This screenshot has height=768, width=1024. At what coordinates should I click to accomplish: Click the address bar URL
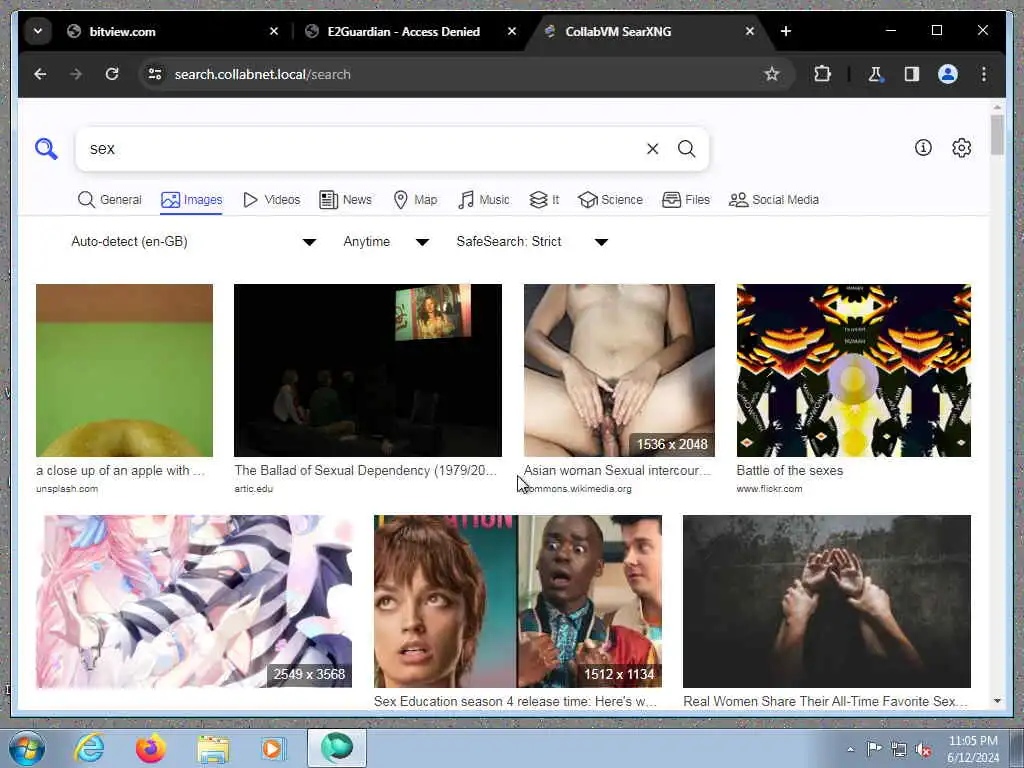point(263,74)
